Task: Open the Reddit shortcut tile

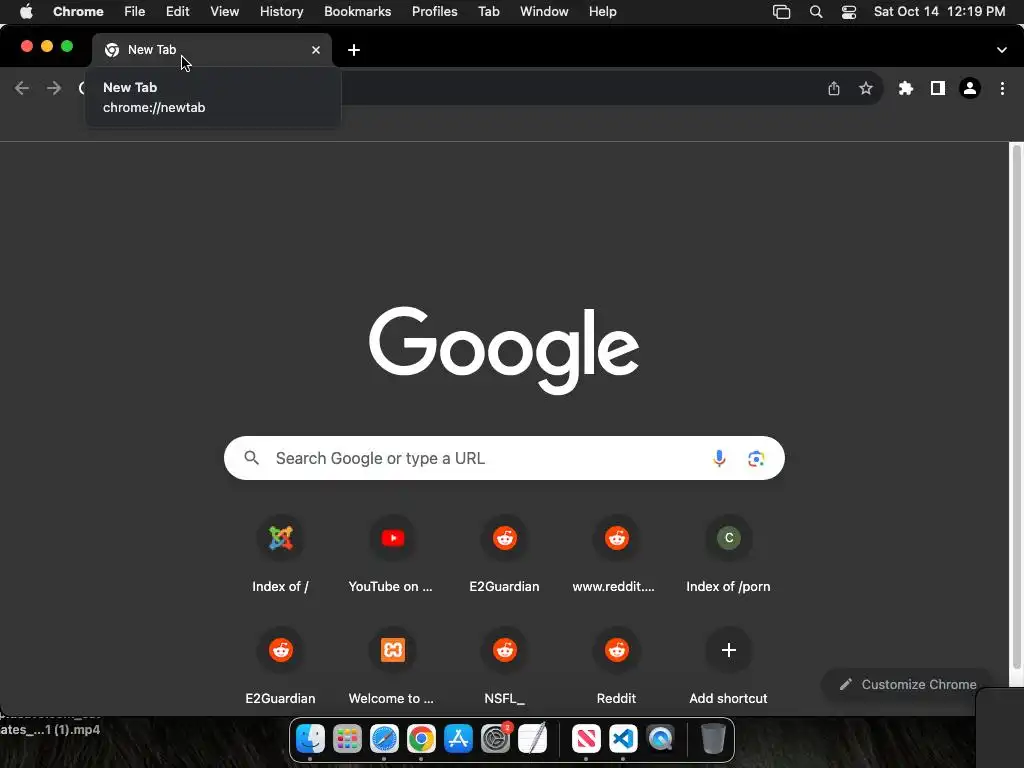Action: pos(616,667)
